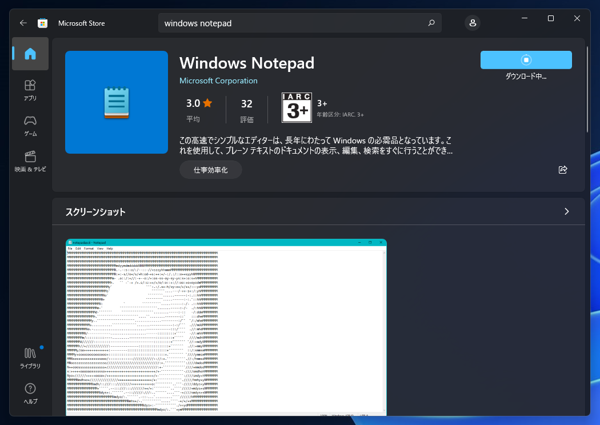Maximize the Microsoft Store window
This screenshot has height=425, width=600.
pos(551,18)
